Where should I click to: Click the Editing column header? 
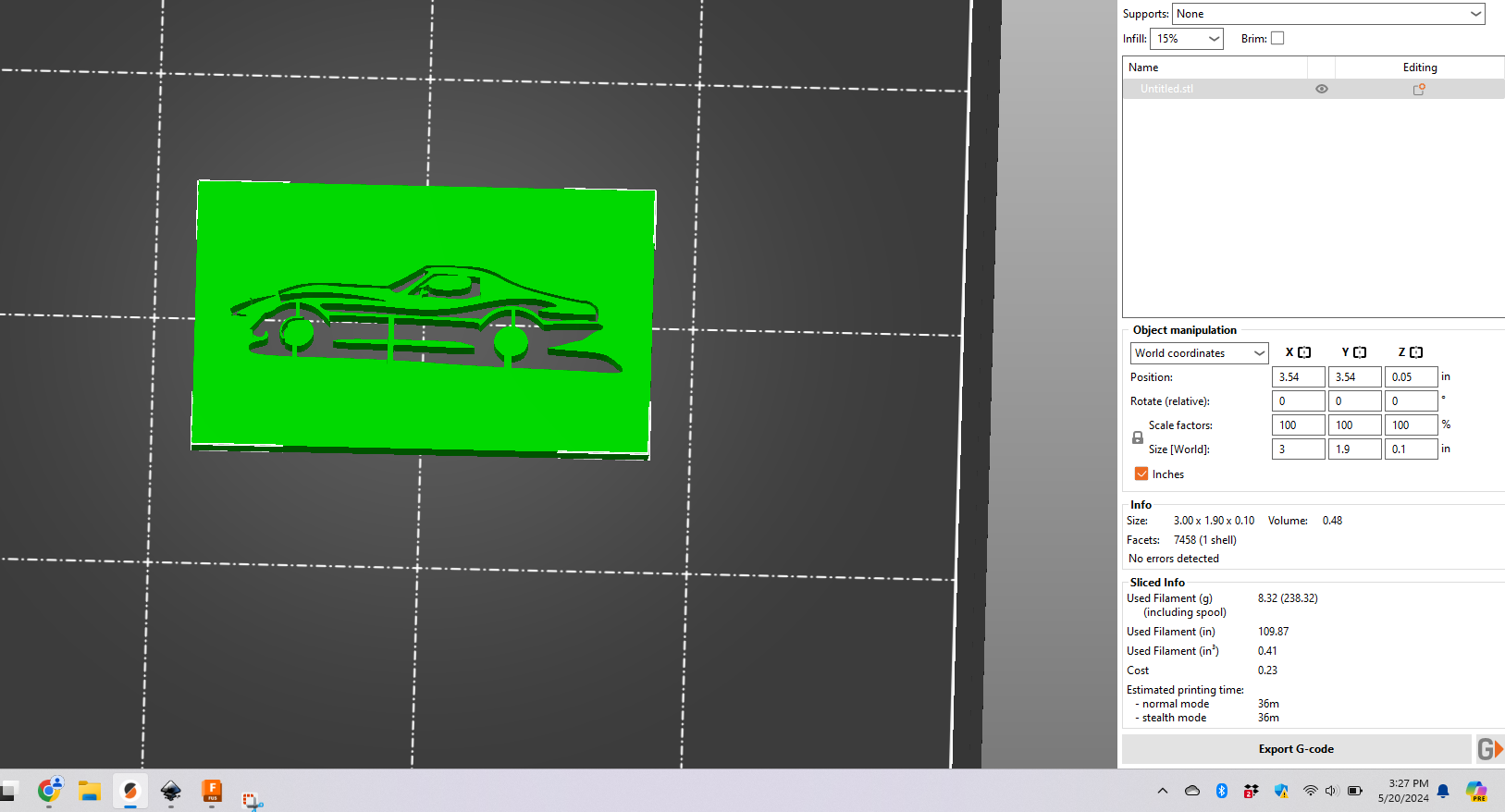coord(1420,68)
